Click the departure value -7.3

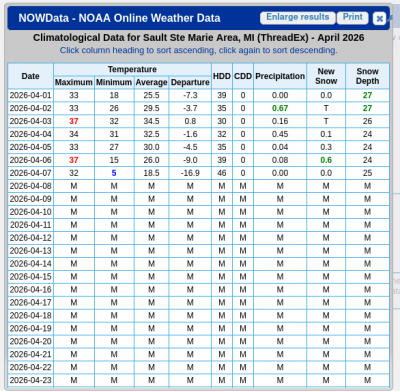(x=190, y=95)
